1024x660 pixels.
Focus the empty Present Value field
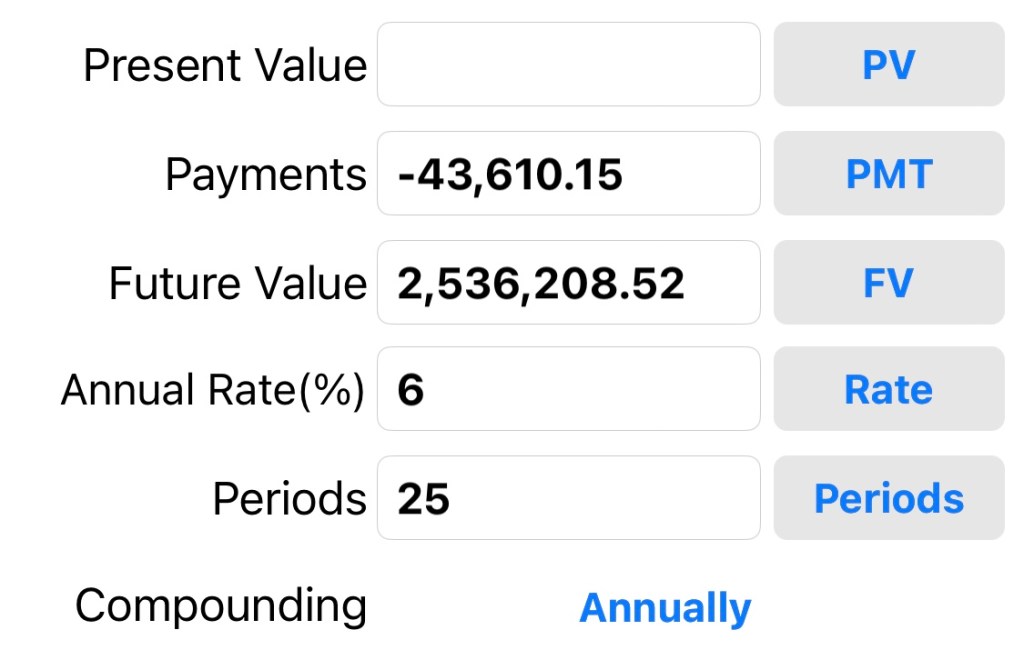(568, 65)
